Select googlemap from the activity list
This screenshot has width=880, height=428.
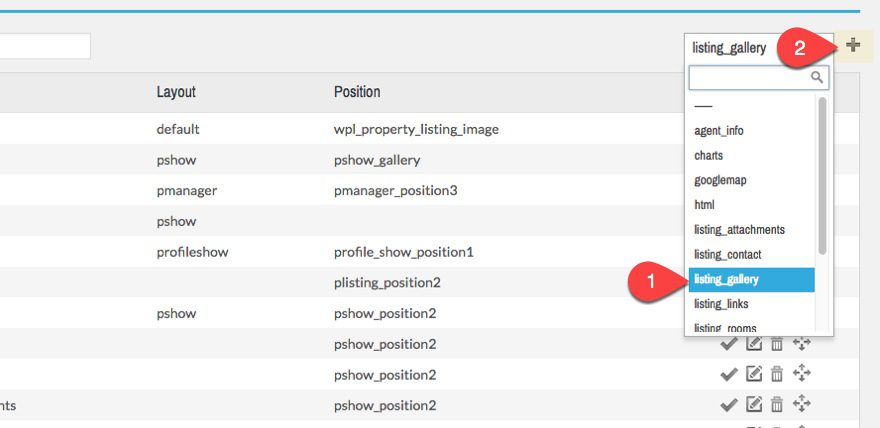720,180
